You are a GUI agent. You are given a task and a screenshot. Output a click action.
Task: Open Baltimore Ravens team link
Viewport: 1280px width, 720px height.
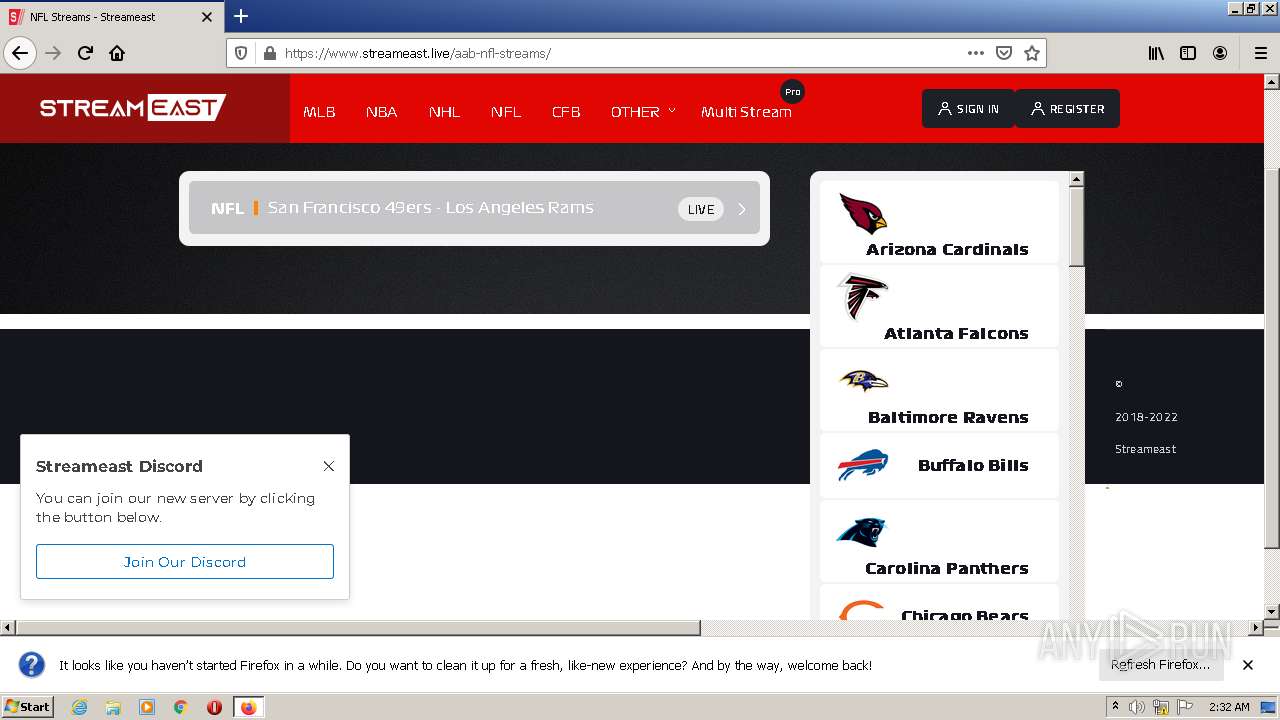coord(939,389)
